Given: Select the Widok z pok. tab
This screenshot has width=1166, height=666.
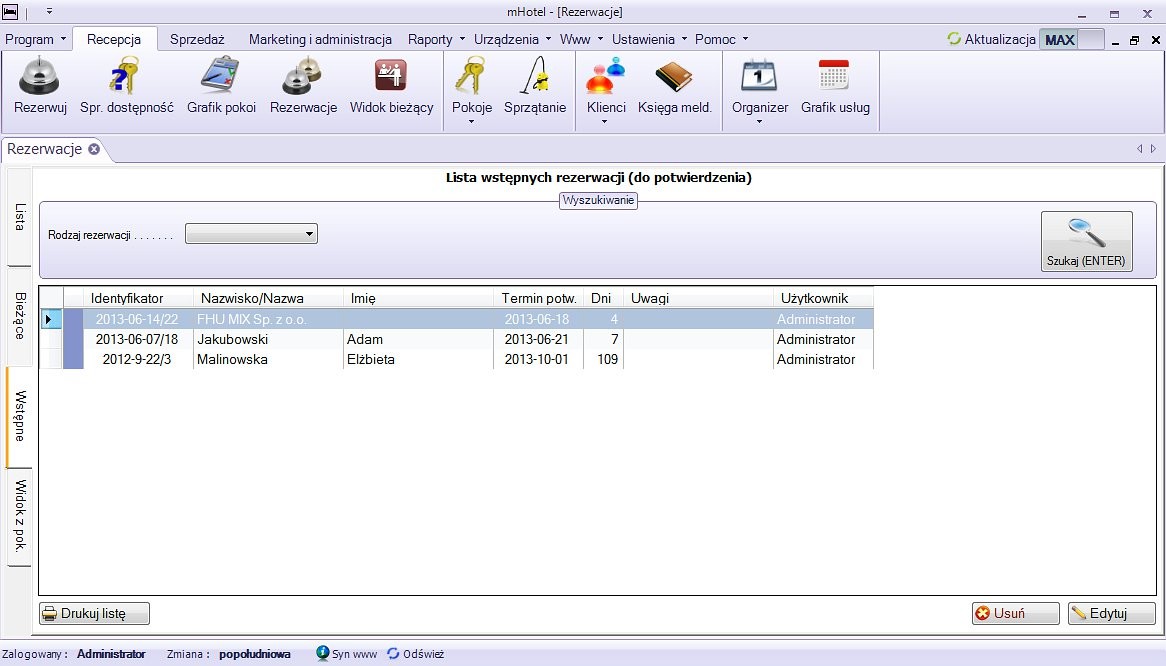Looking at the screenshot, I should (19, 516).
